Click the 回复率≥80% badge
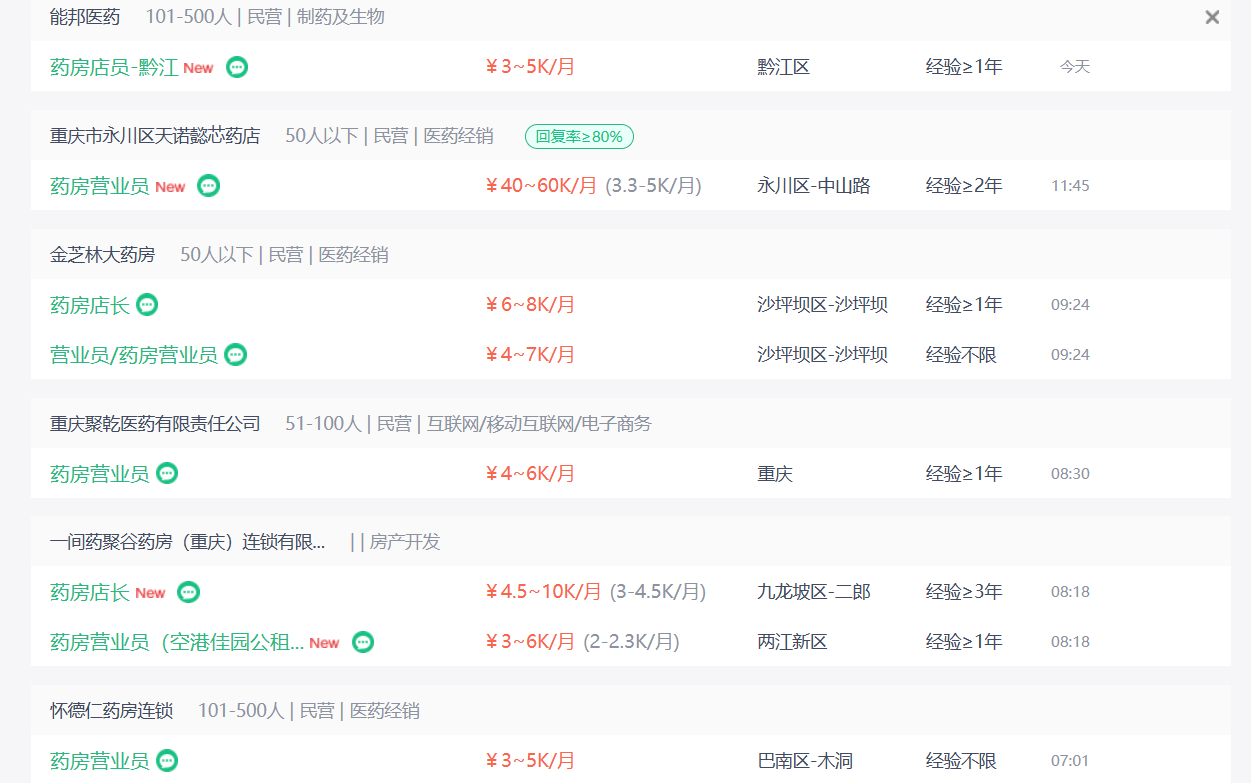Viewport: 1251px width, 783px height. coord(579,136)
